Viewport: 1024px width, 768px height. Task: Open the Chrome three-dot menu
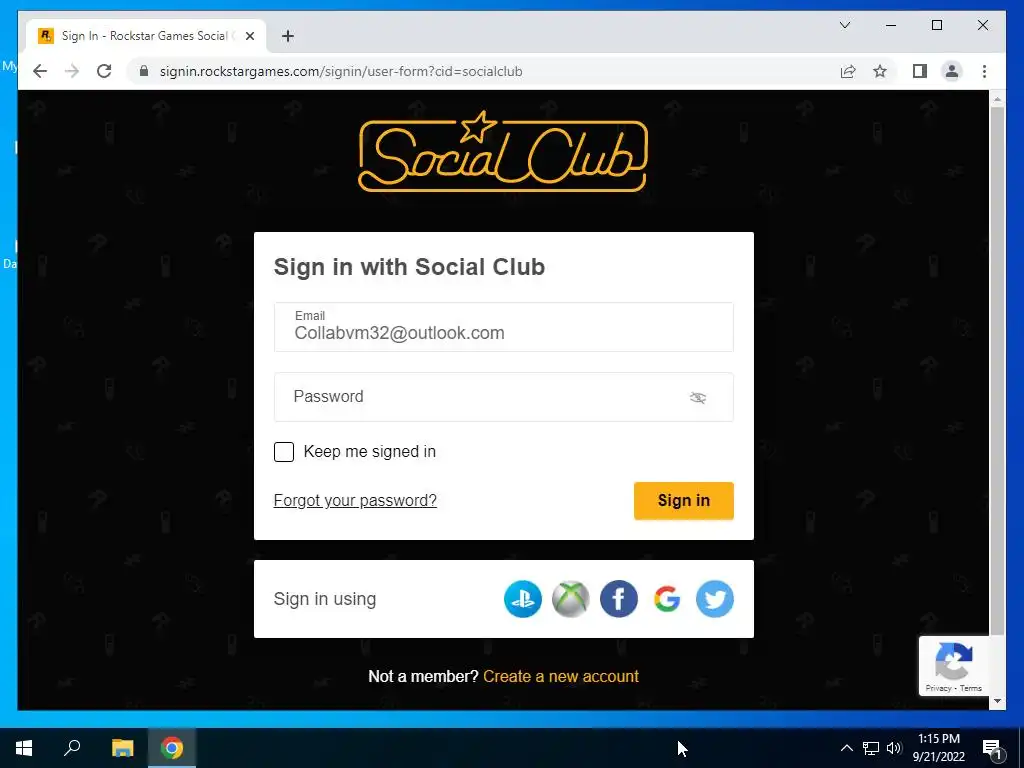[984, 71]
